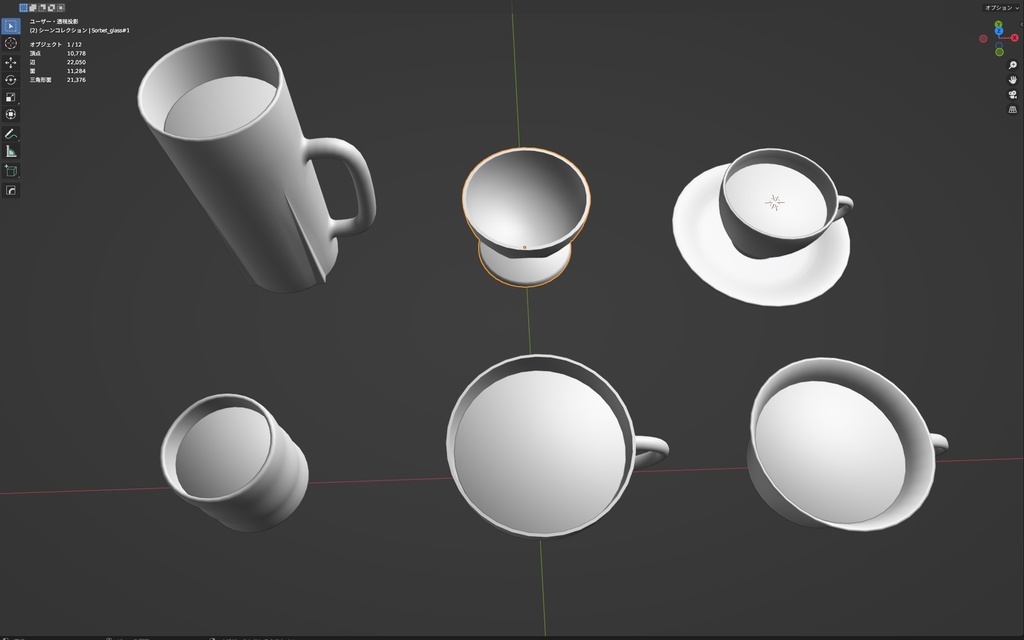
Task: Click the ユーザー・透視投影 view label
Action: coord(54,22)
